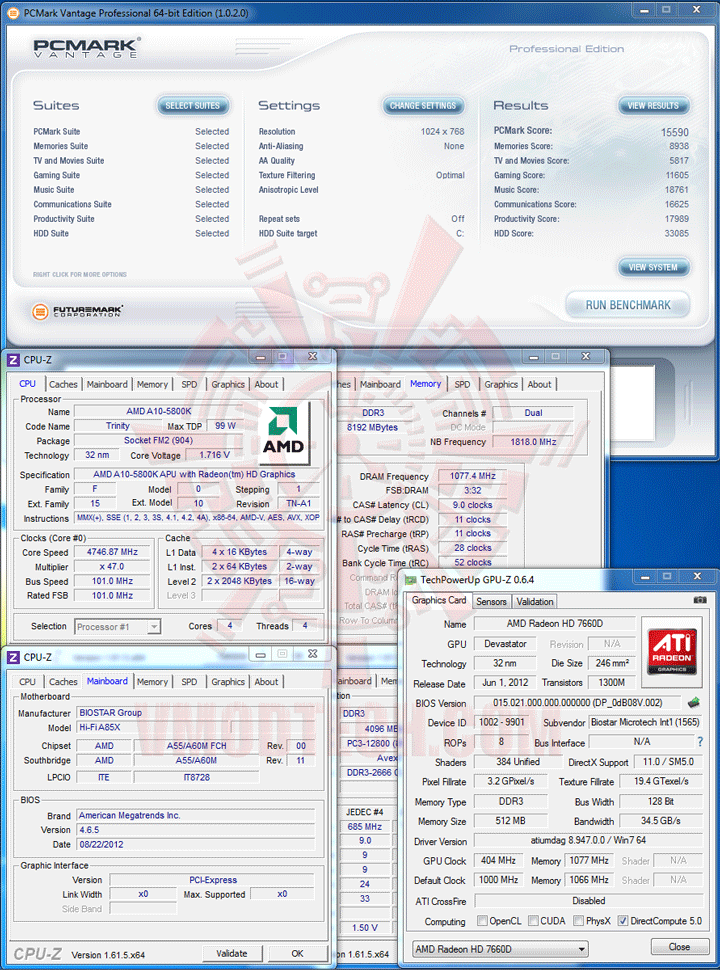720x970 pixels.
Task: Open the Processor #1 selection dropdown
Action: 118,627
